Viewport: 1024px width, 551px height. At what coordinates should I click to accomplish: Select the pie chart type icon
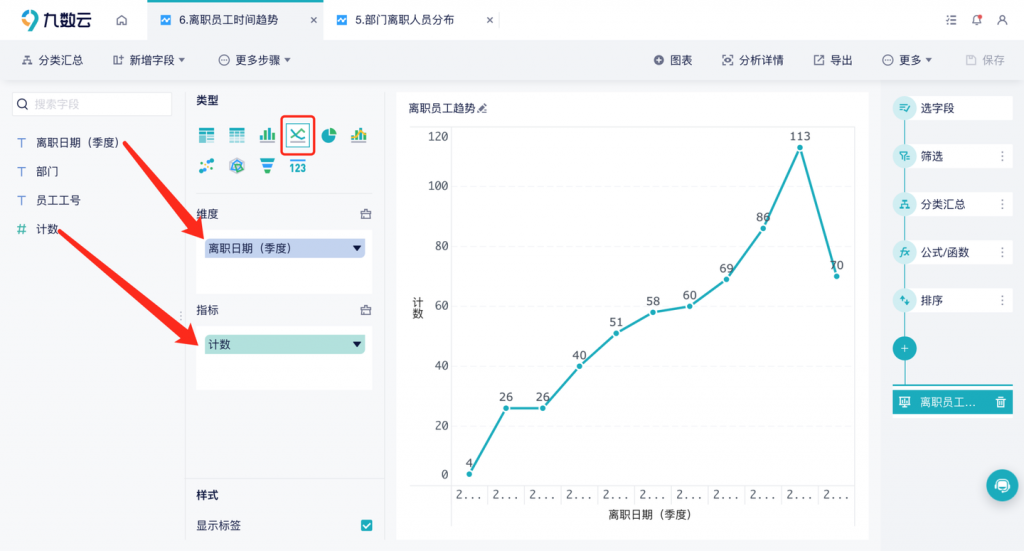coord(328,135)
